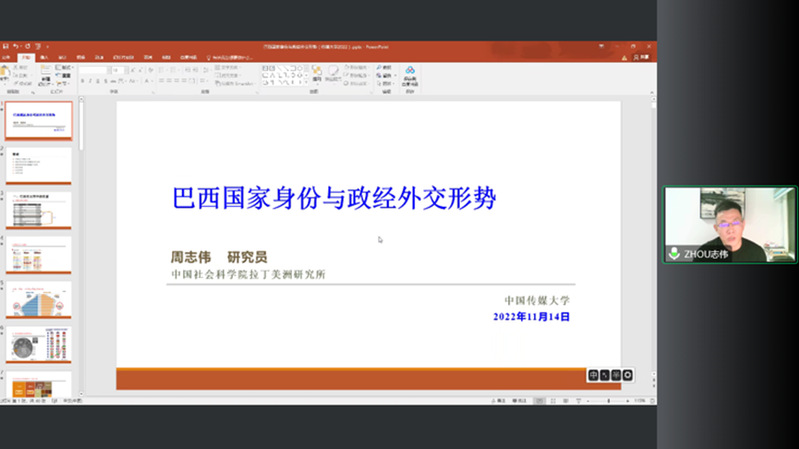Click the Paste icon in the ribbon
This screenshot has width=799, height=449.
tap(6, 75)
